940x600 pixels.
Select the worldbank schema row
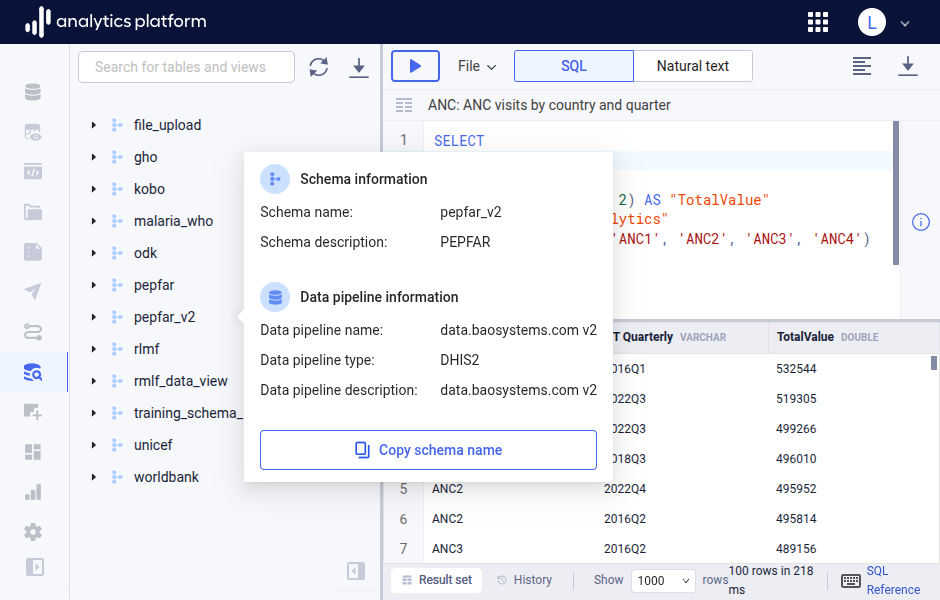[166, 477]
